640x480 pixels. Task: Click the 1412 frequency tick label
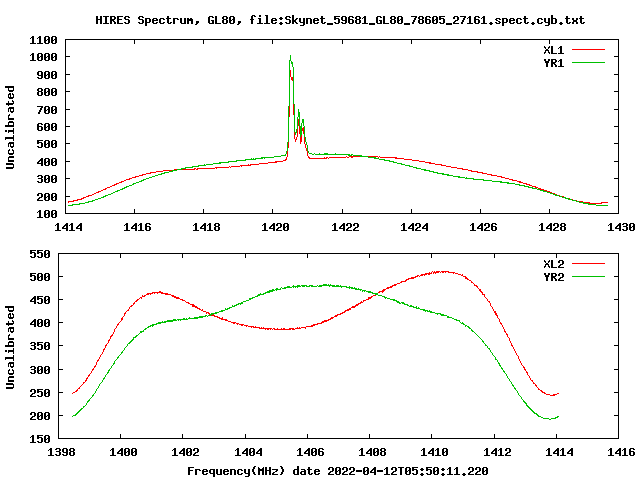click(497, 452)
